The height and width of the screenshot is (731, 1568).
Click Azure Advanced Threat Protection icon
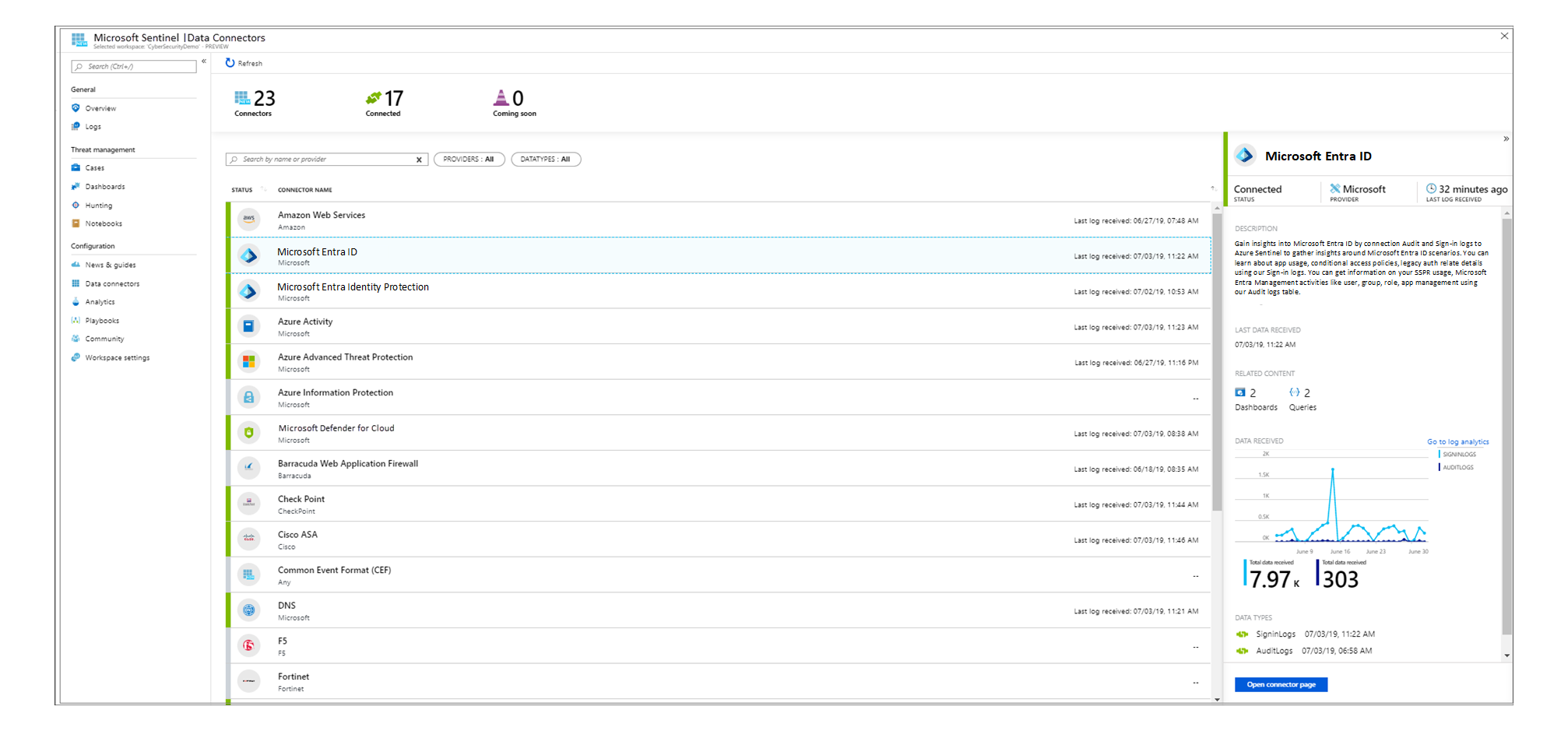click(x=248, y=362)
